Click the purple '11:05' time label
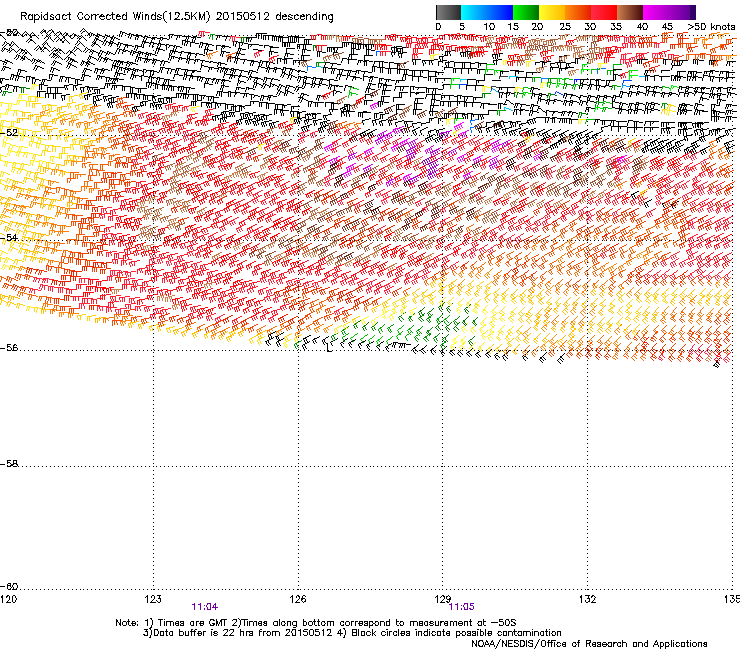This screenshot has height=650, width=740. click(x=462, y=607)
